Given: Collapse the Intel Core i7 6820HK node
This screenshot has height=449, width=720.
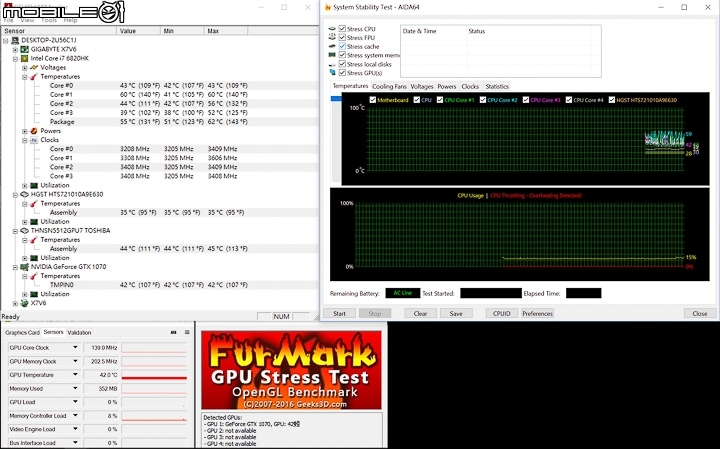Looking at the screenshot, I should coord(15,59).
